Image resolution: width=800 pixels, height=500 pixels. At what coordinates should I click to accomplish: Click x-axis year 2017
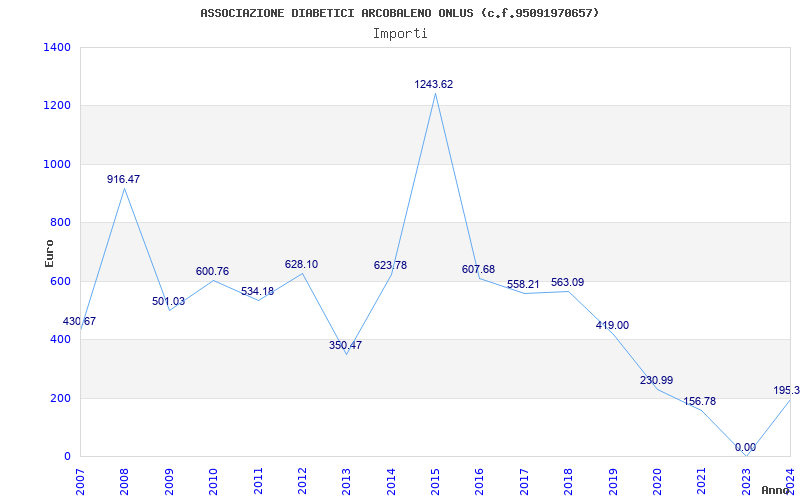524,482
